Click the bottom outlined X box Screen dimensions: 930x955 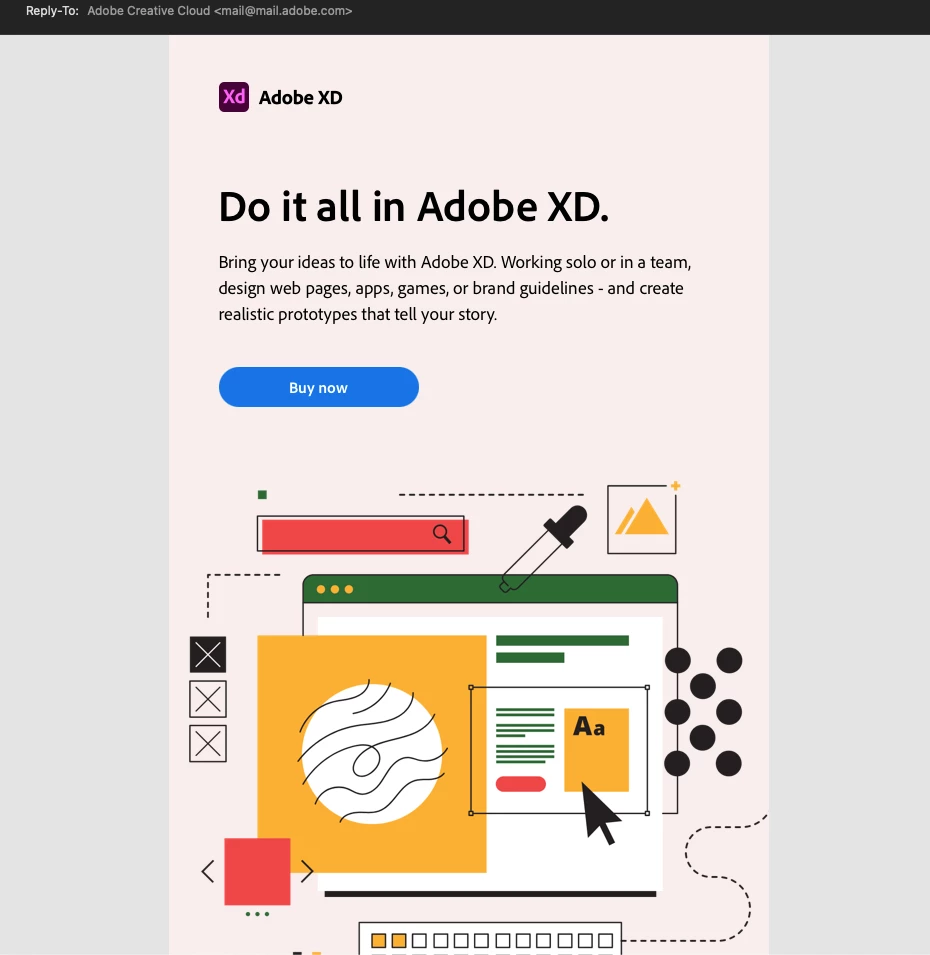point(208,744)
